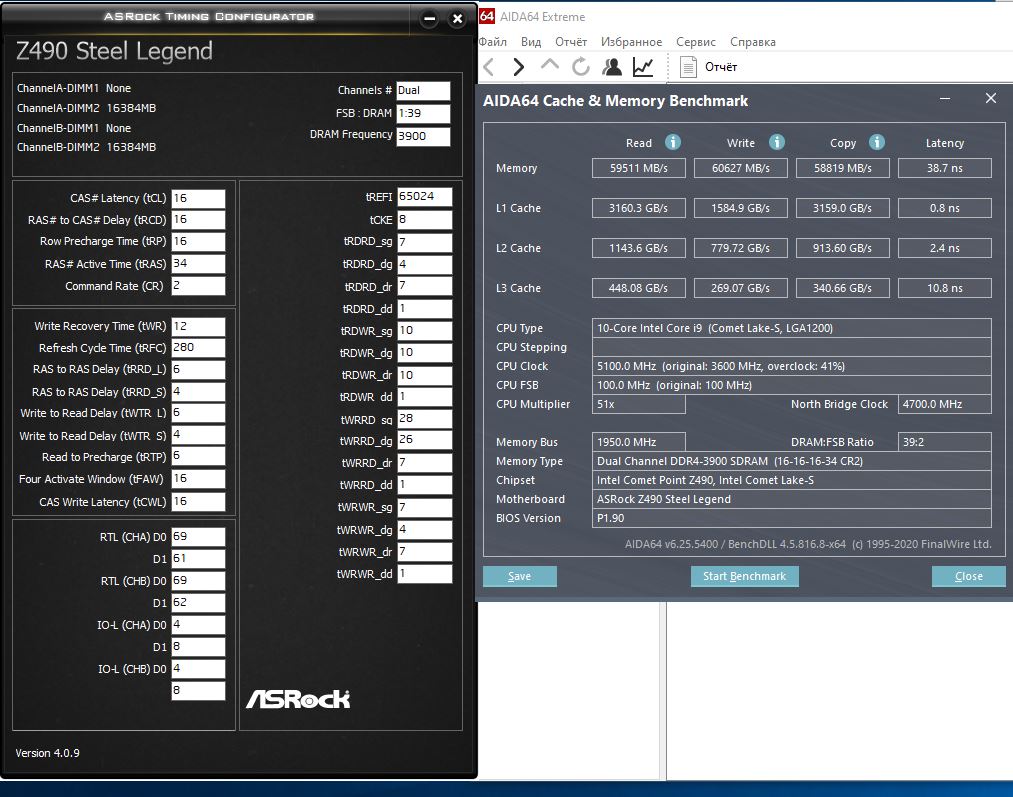1013x797 pixels.
Task: Minimize the ASRock Timing Configurator window
Action: click(x=429, y=19)
